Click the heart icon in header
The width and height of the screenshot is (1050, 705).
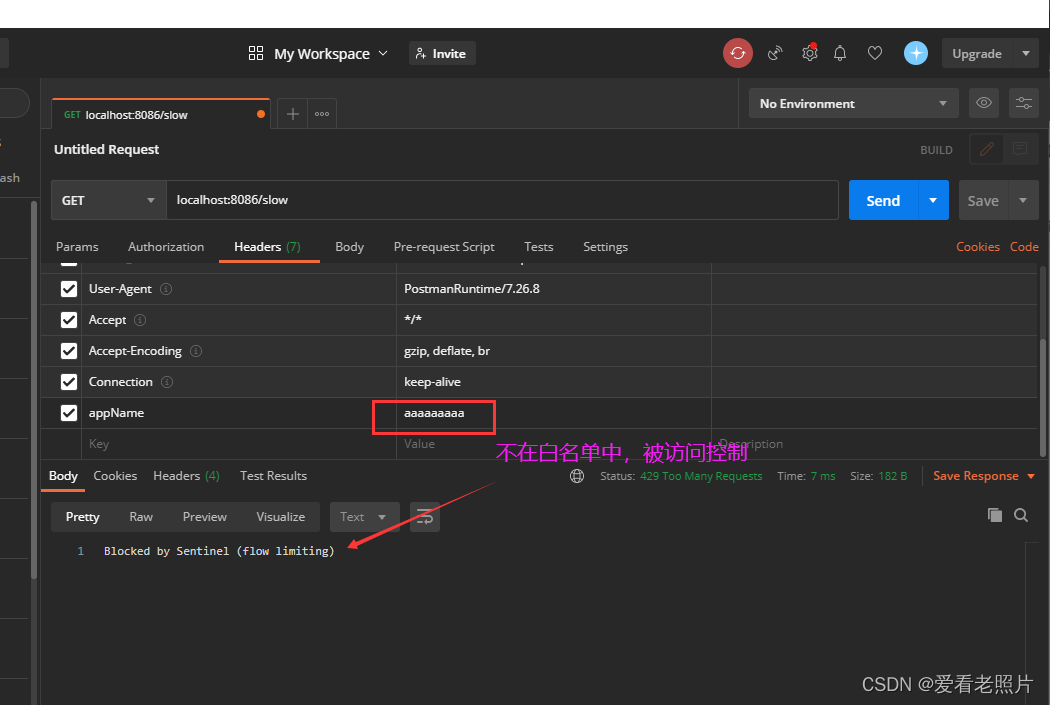pyautogui.click(x=875, y=53)
